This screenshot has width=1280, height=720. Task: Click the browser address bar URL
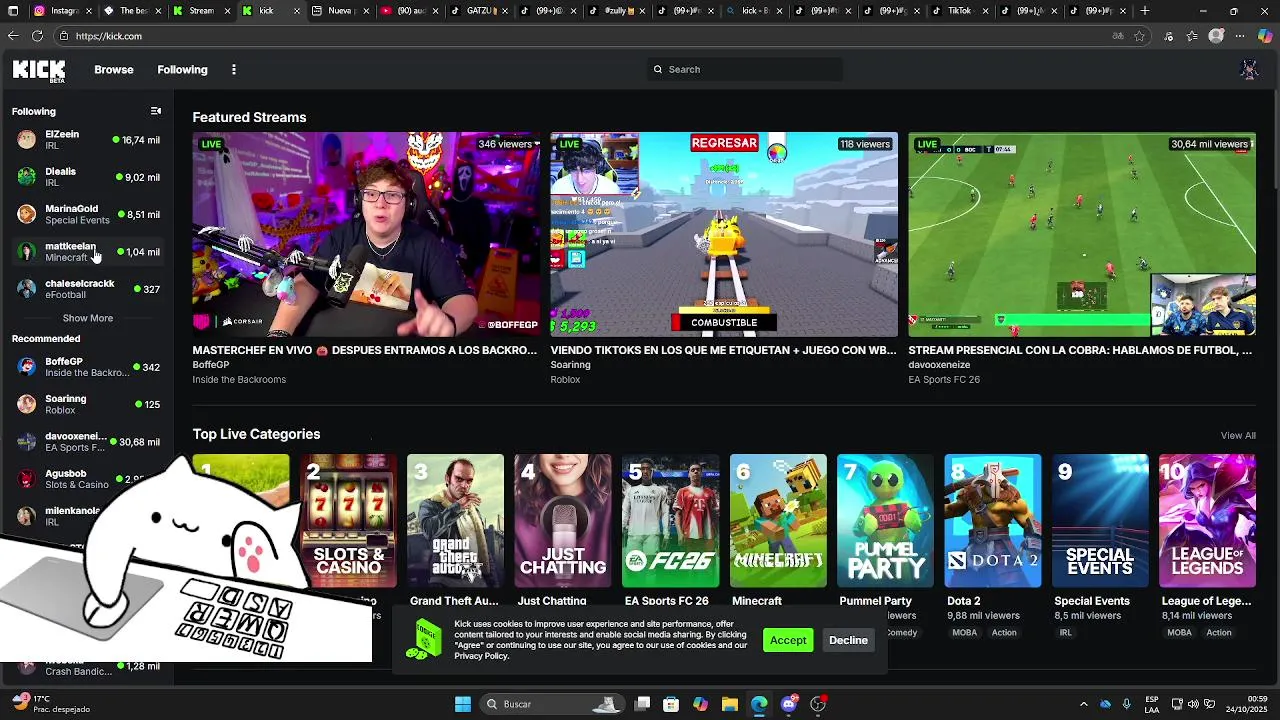[x=108, y=36]
